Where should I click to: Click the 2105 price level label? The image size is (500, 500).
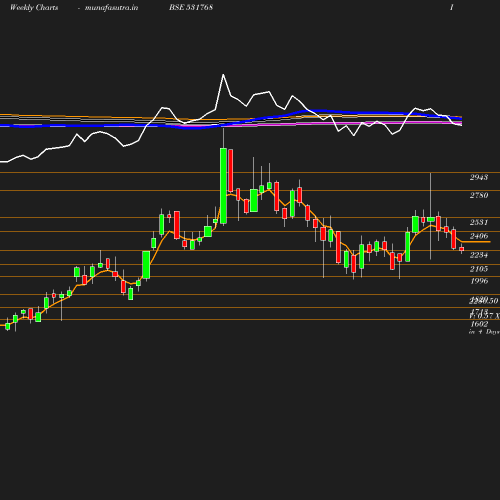[479, 269]
